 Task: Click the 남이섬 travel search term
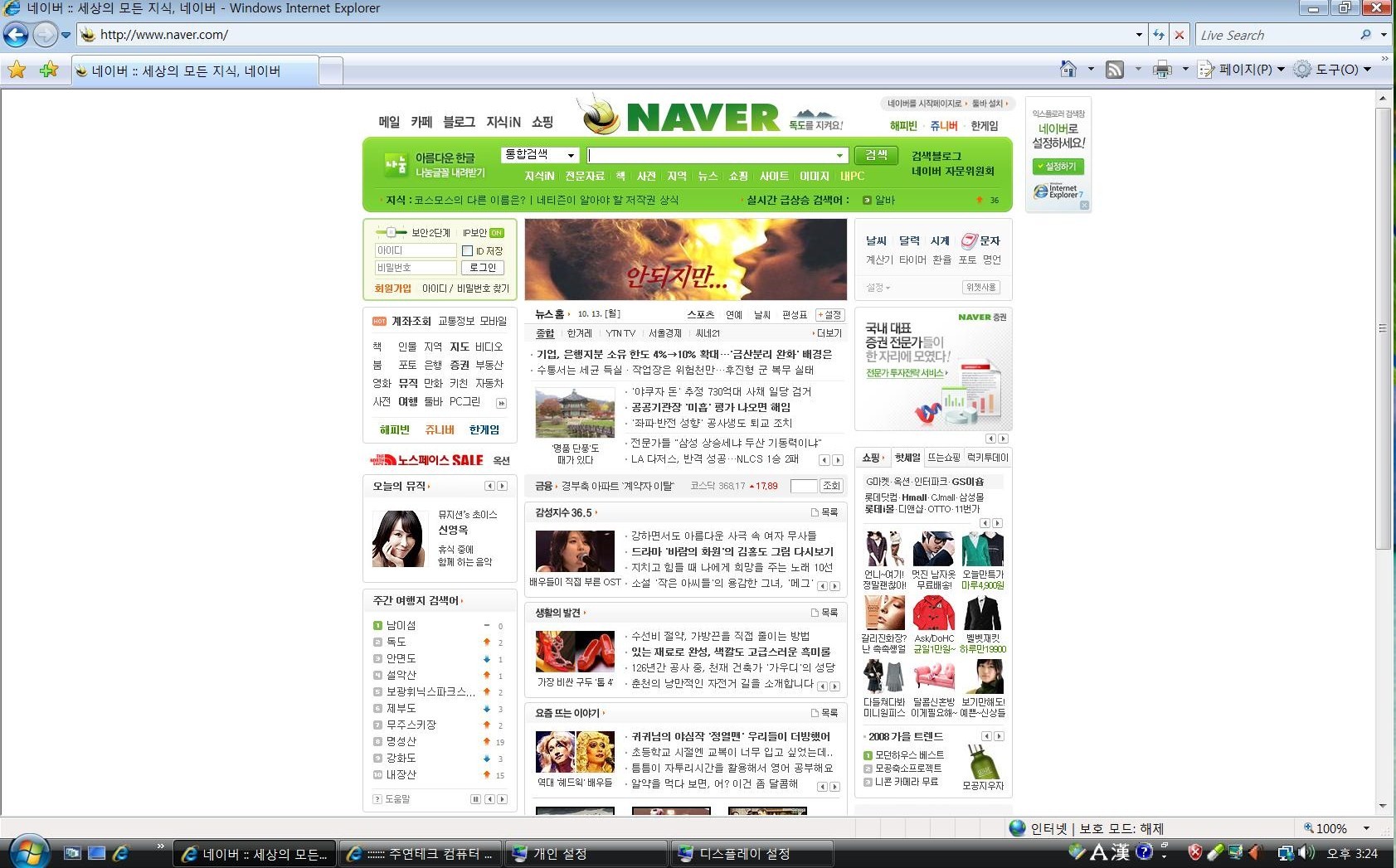pos(401,625)
